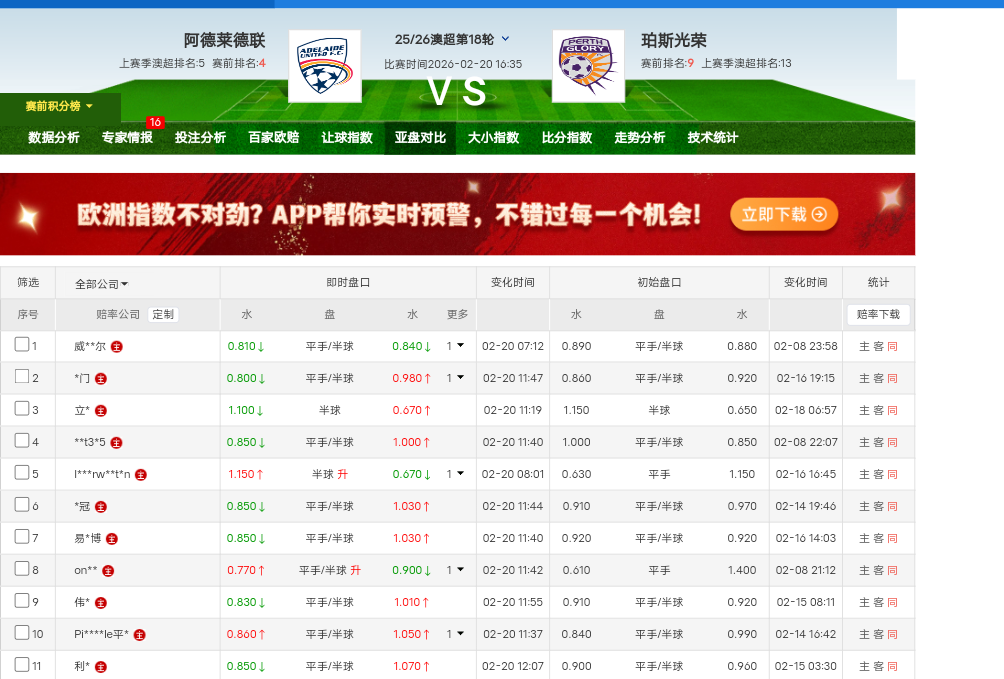
Task: Click the red 同 link in row 1
Action: 892,347
